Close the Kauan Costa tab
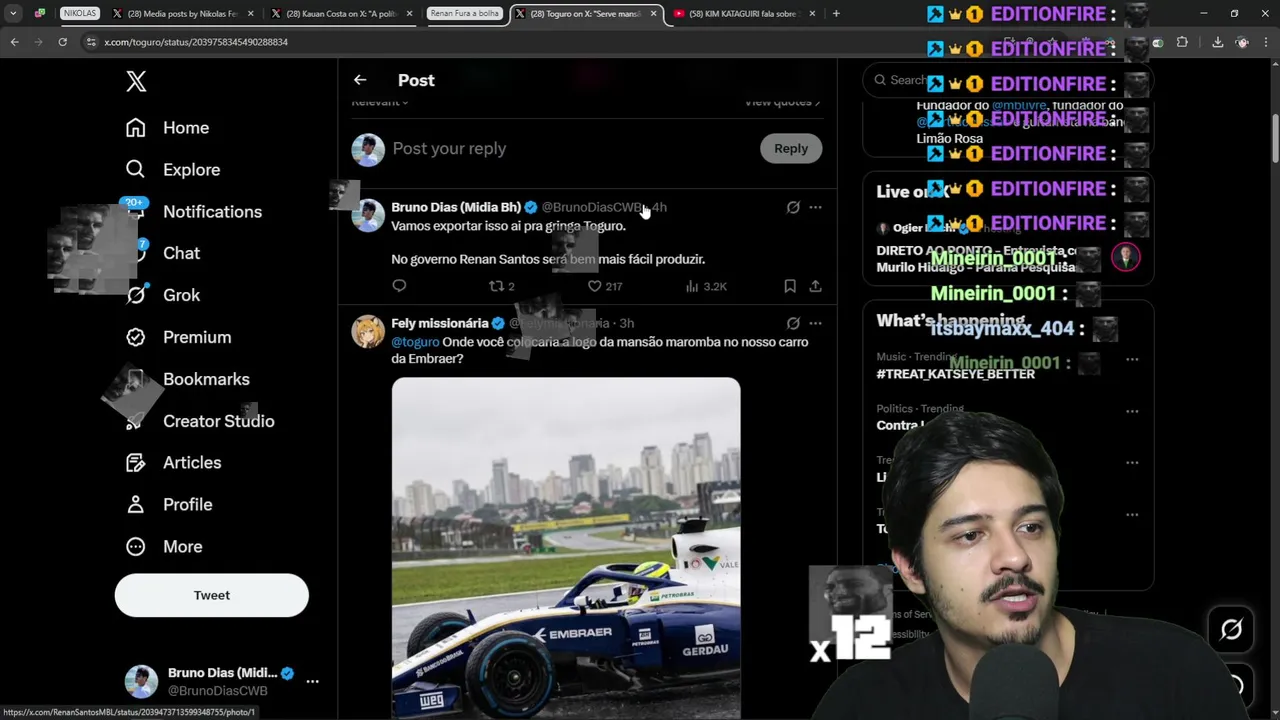 pos(409,14)
